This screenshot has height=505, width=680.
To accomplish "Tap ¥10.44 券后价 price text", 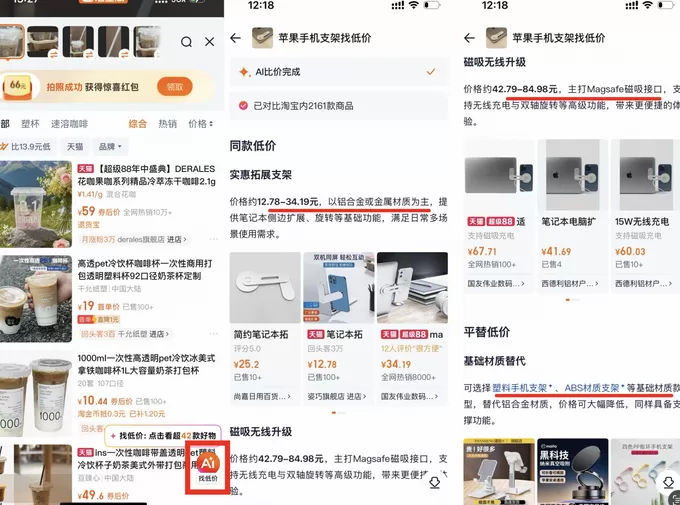I will pyautogui.click(x=105, y=400).
